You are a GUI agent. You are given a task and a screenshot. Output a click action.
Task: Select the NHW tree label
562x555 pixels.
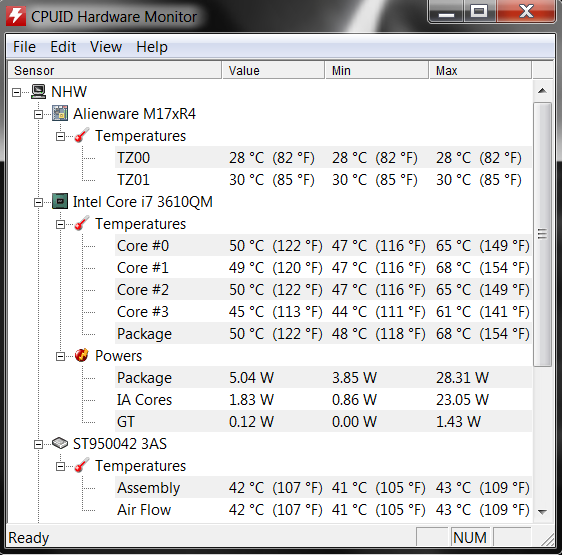click(69, 91)
